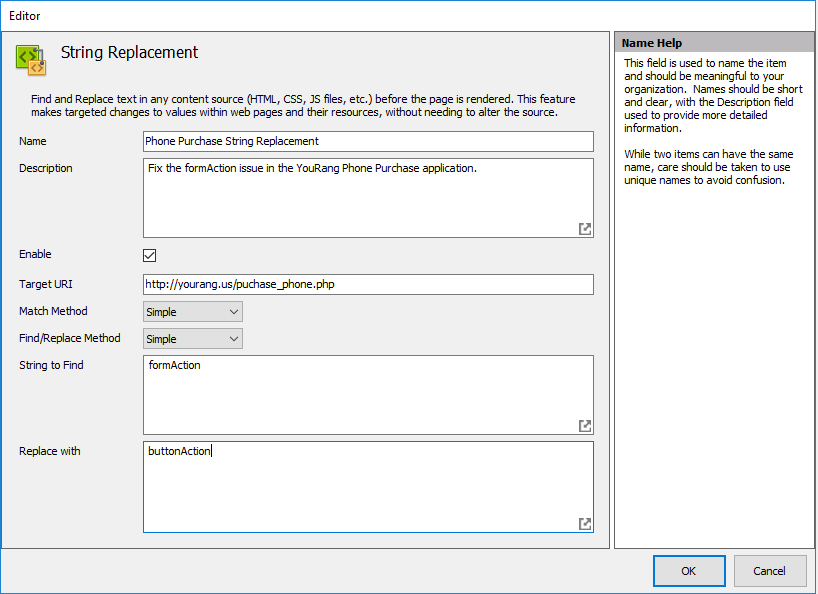Expand the Match Method dropdown
Viewport: 818px width, 594px height.
(193, 312)
